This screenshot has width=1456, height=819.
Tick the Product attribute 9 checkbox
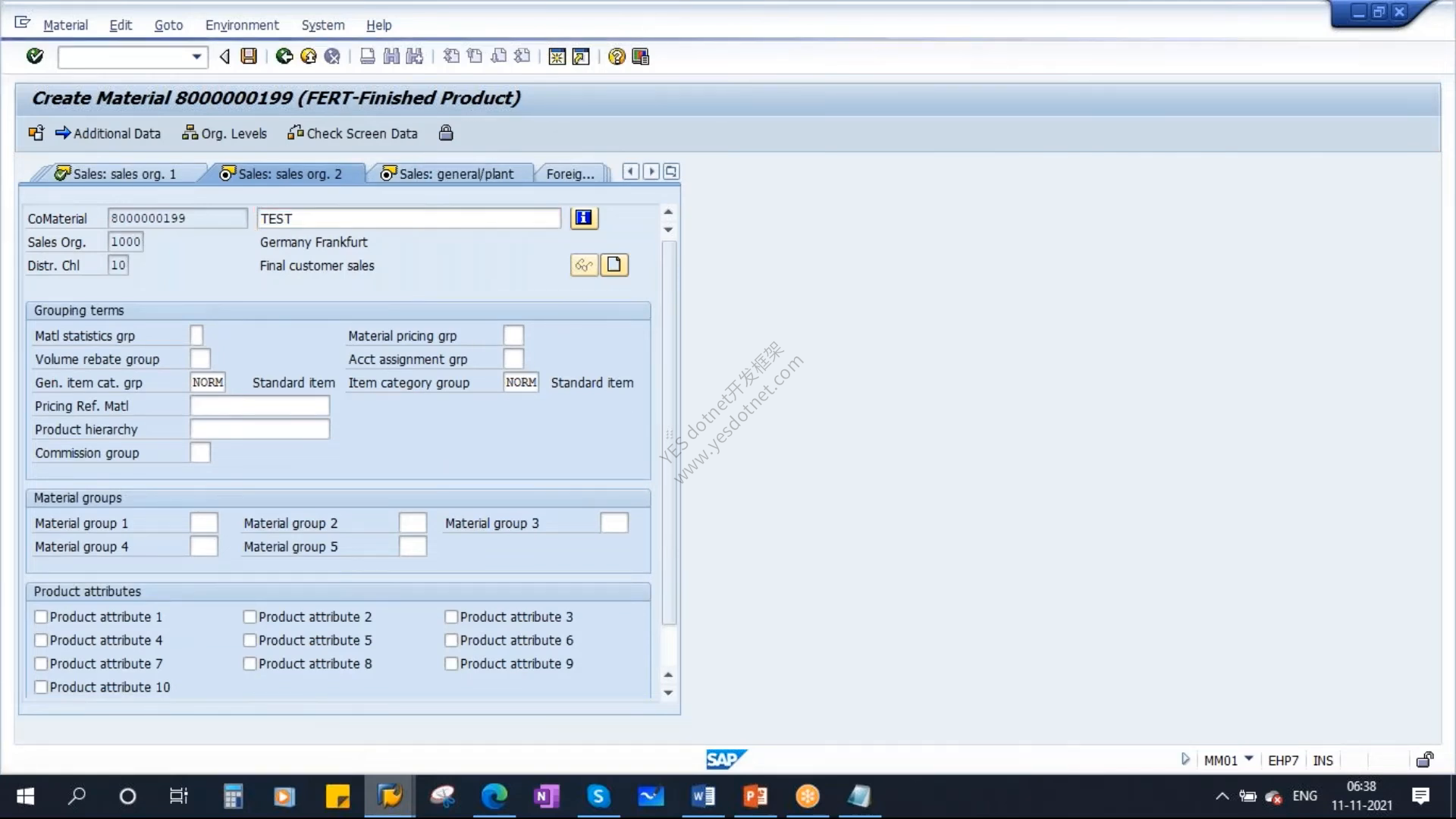coord(451,664)
